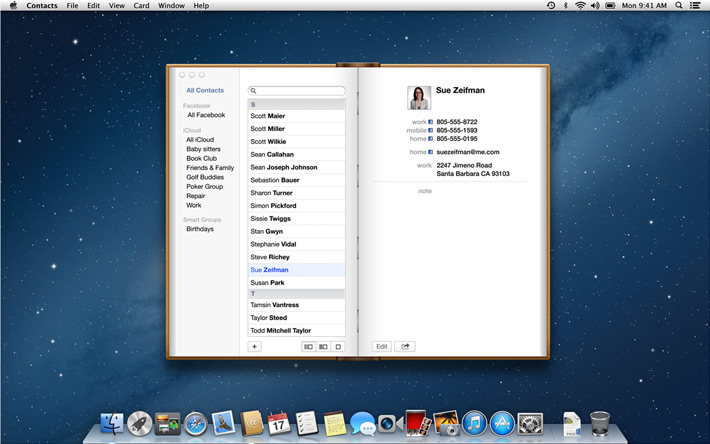Open the App Store dock icon
This screenshot has width=710, height=444.
(502, 423)
